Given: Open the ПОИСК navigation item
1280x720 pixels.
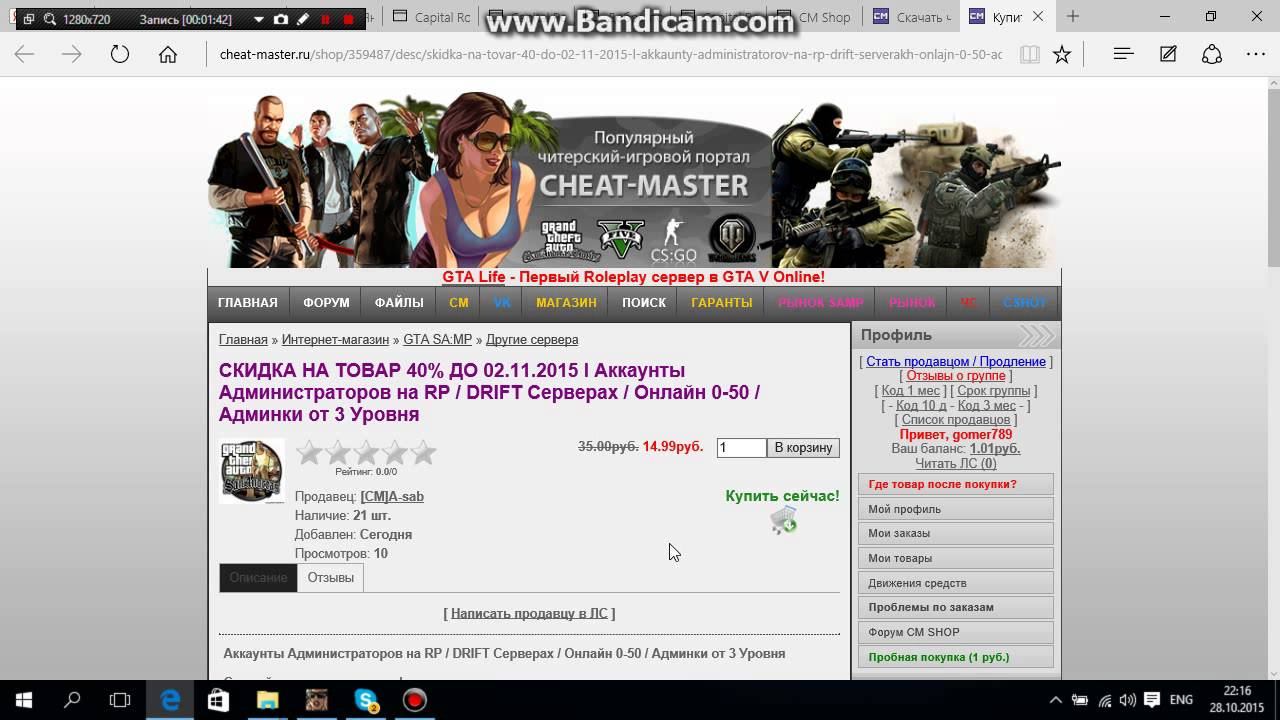Looking at the screenshot, I should click(x=644, y=303).
